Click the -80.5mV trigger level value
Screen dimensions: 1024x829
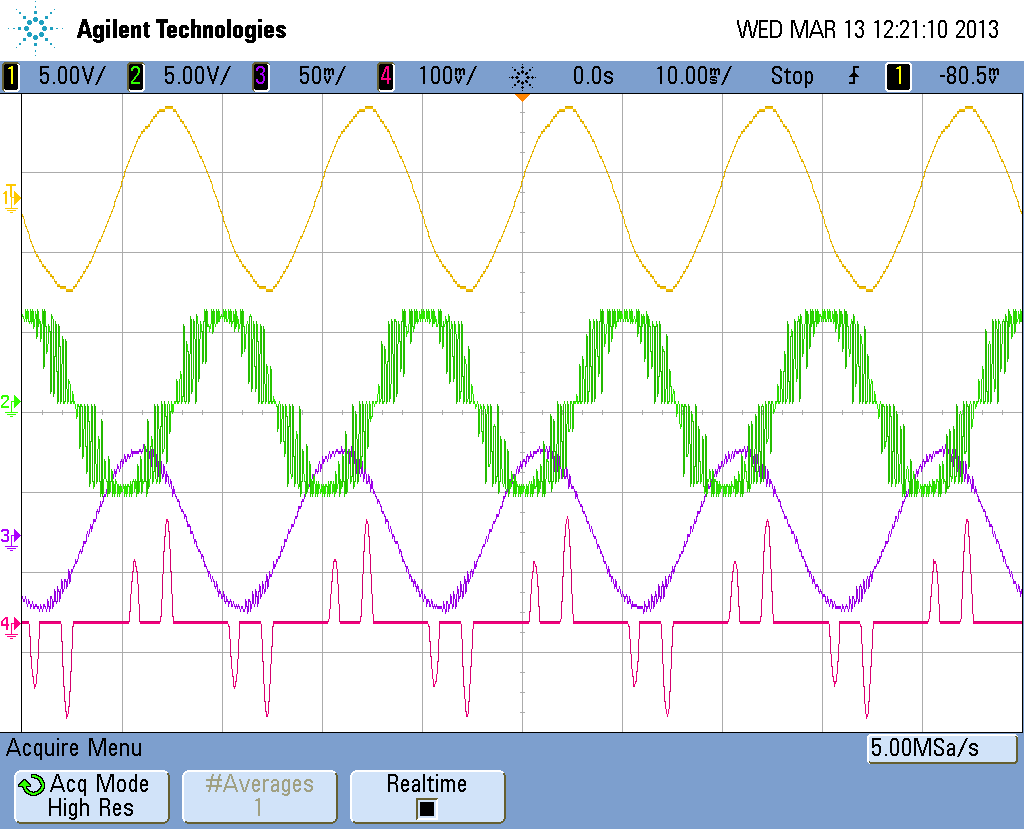coord(969,76)
